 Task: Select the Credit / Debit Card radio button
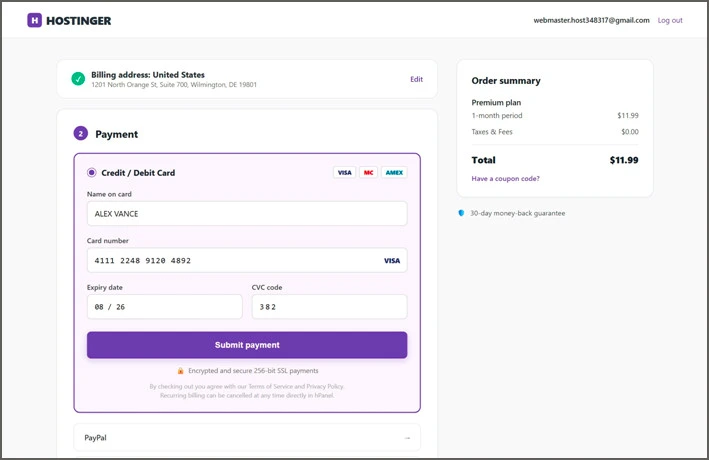point(91,172)
